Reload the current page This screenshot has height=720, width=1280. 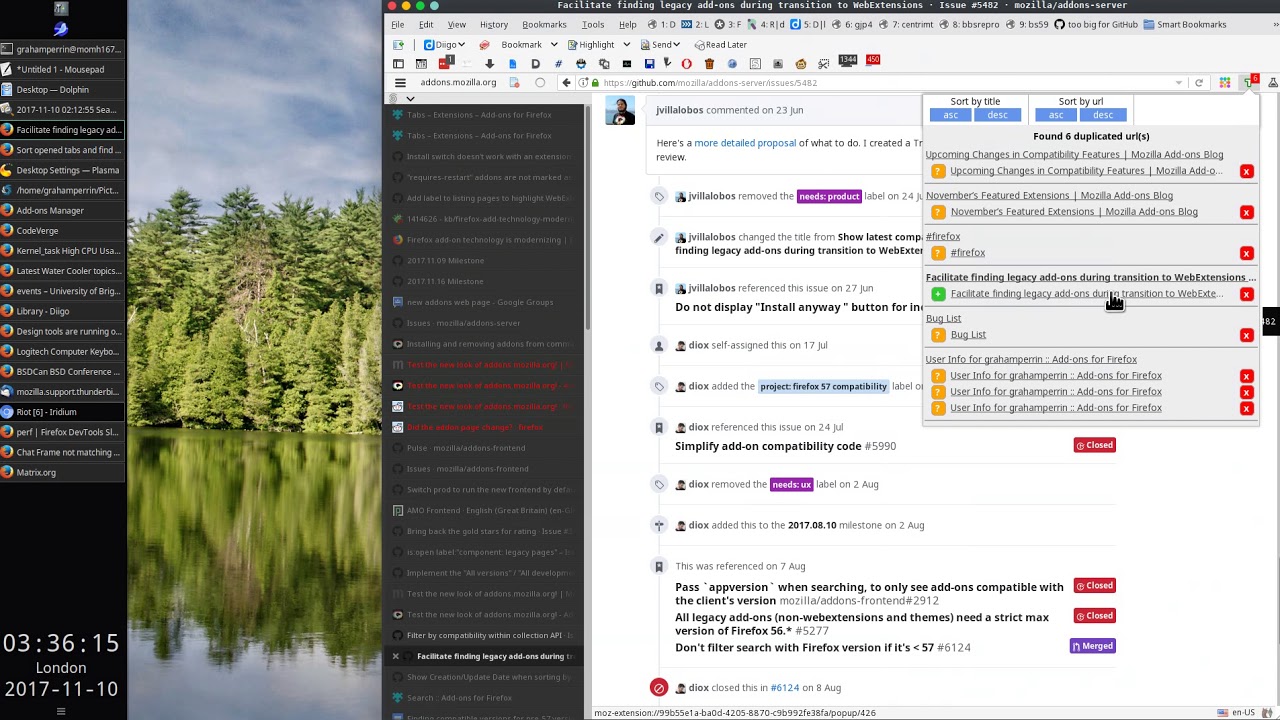pyautogui.click(x=1198, y=83)
